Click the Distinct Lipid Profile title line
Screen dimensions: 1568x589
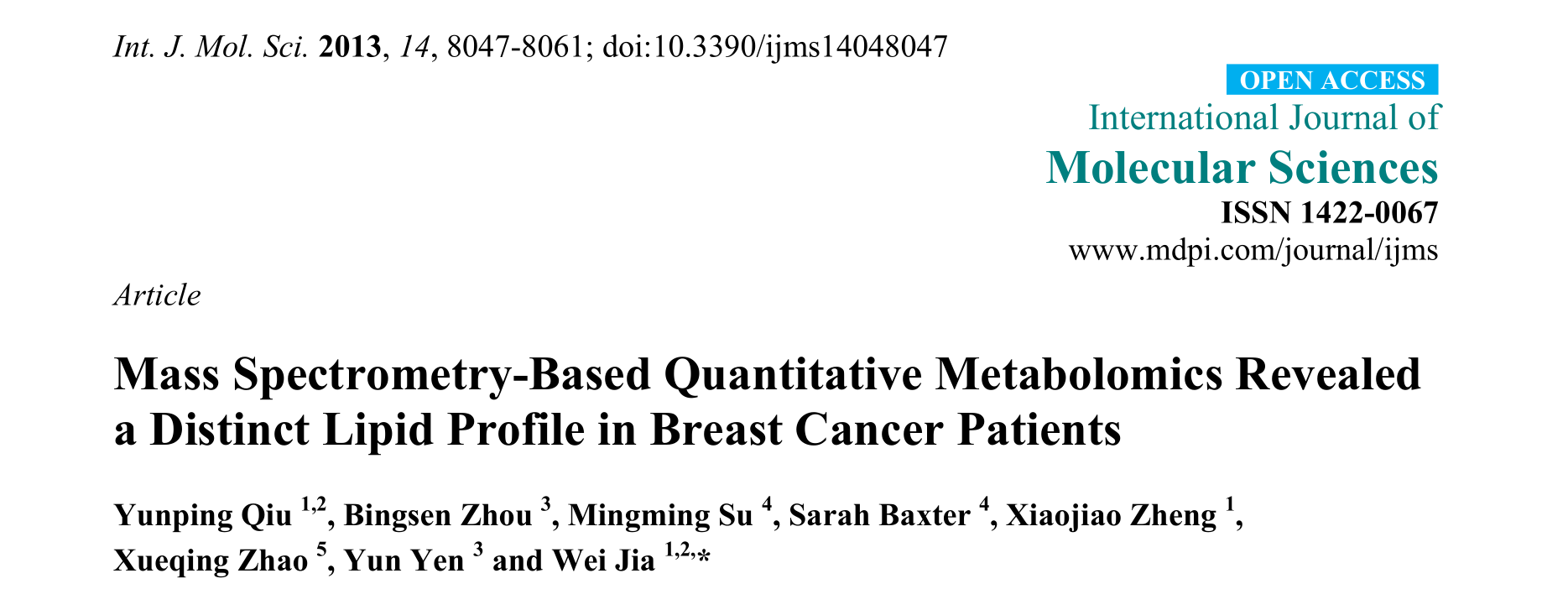click(617, 430)
